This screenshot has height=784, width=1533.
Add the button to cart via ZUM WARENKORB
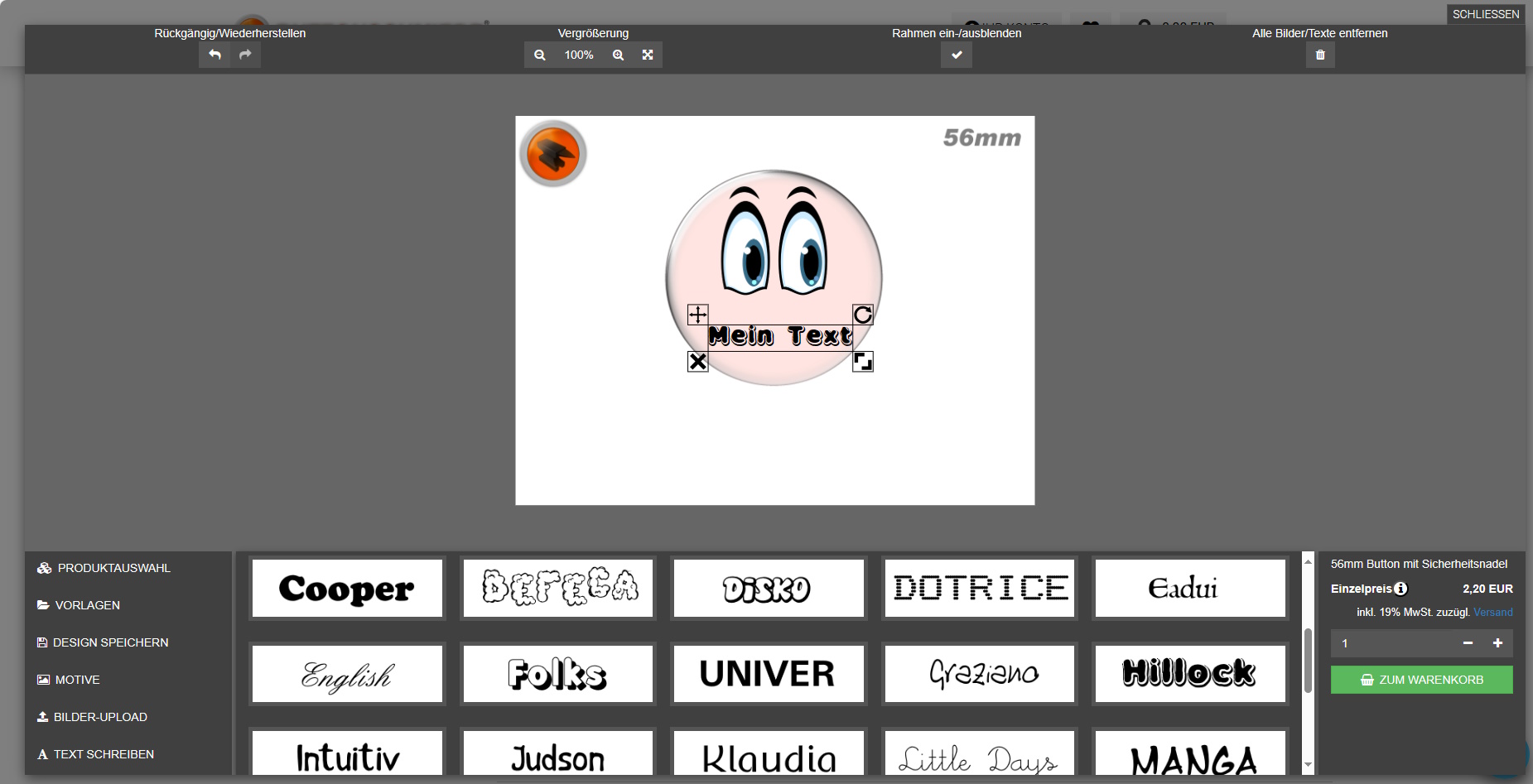click(x=1421, y=680)
